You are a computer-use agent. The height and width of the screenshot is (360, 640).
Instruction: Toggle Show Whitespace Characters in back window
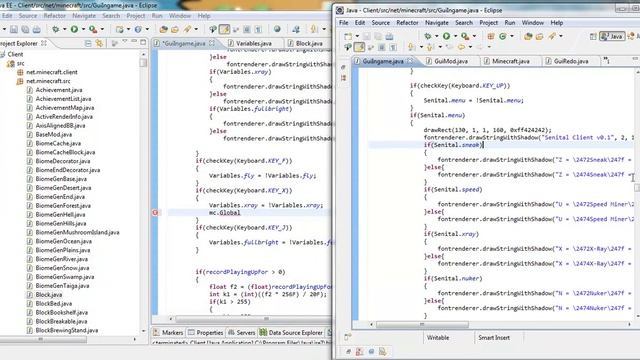(258, 29)
